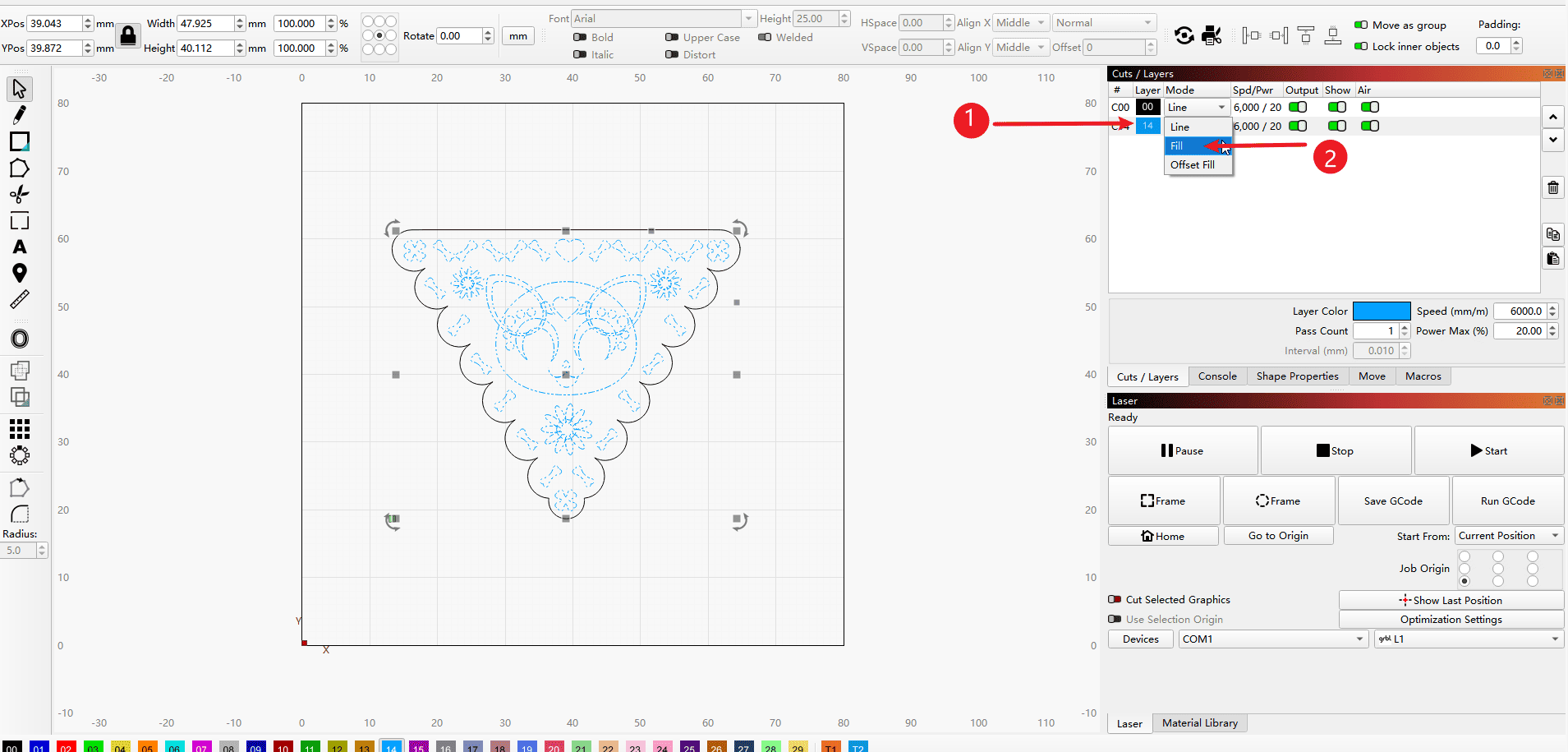
Task: Open the Start From dropdown
Action: click(1509, 536)
